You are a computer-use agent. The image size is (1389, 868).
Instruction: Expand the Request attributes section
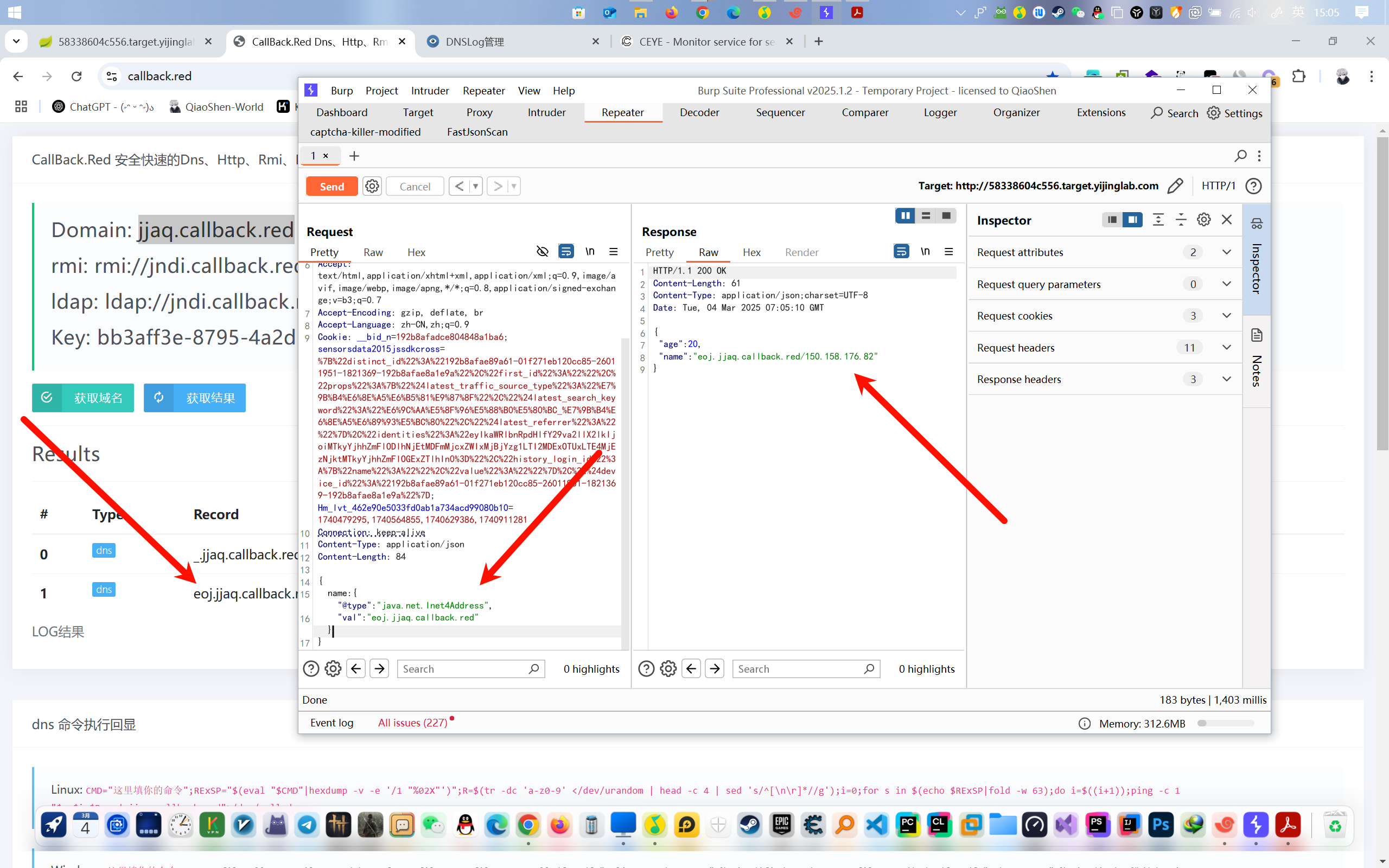[x=1227, y=252]
